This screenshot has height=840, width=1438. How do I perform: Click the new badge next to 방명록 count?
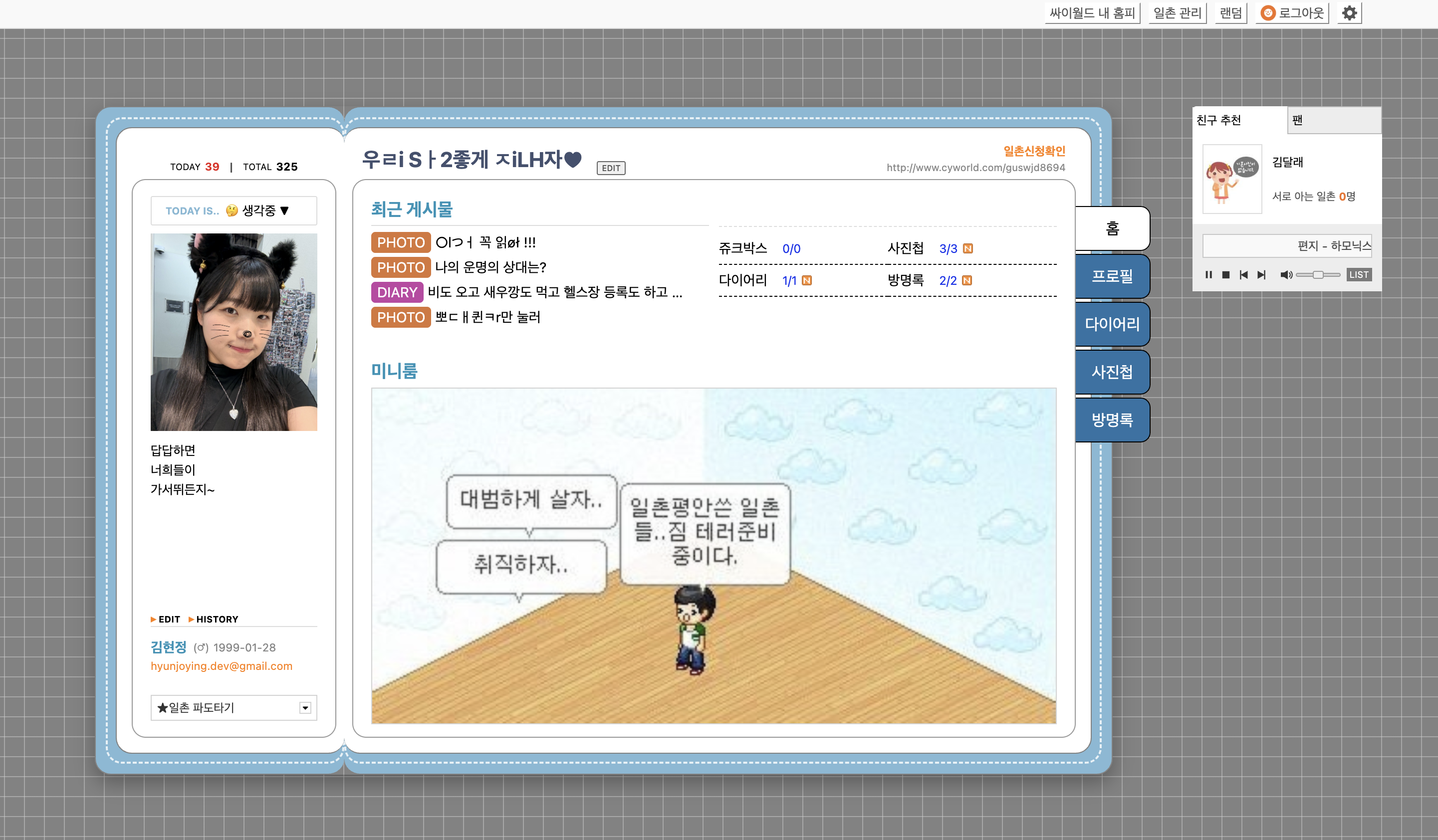coord(966,280)
